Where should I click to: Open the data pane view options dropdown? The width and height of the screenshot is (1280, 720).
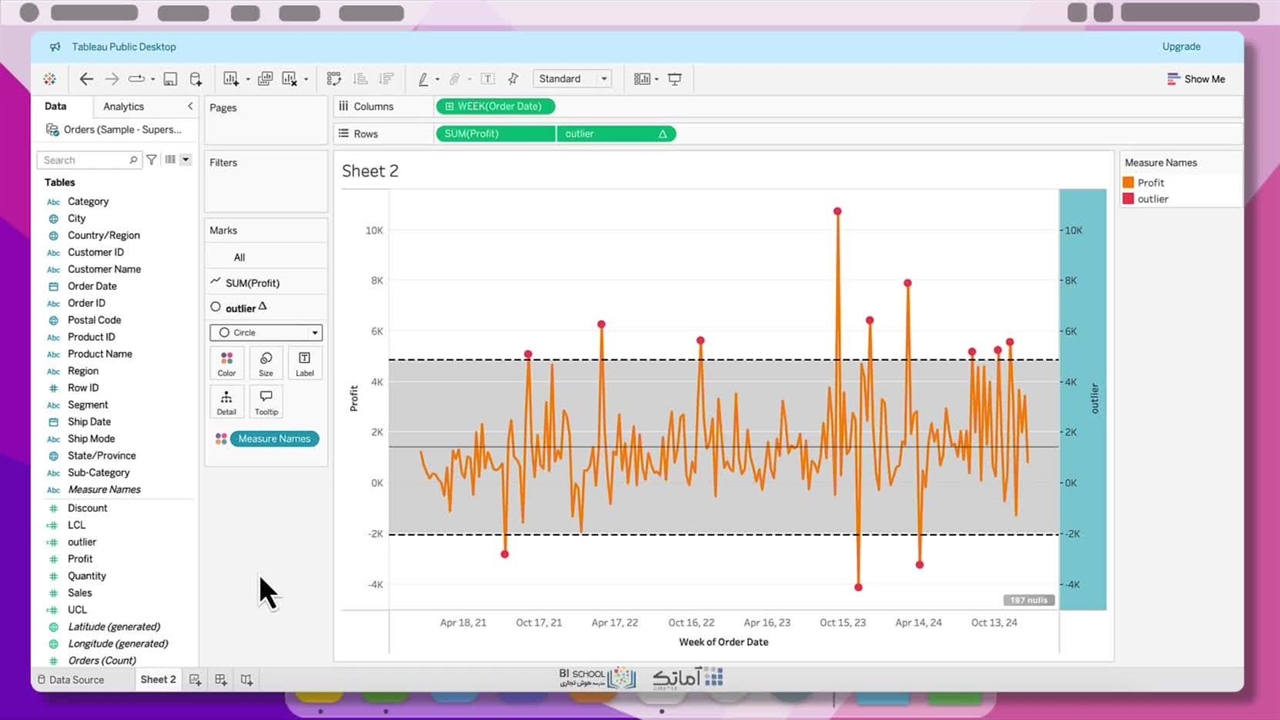pos(185,160)
